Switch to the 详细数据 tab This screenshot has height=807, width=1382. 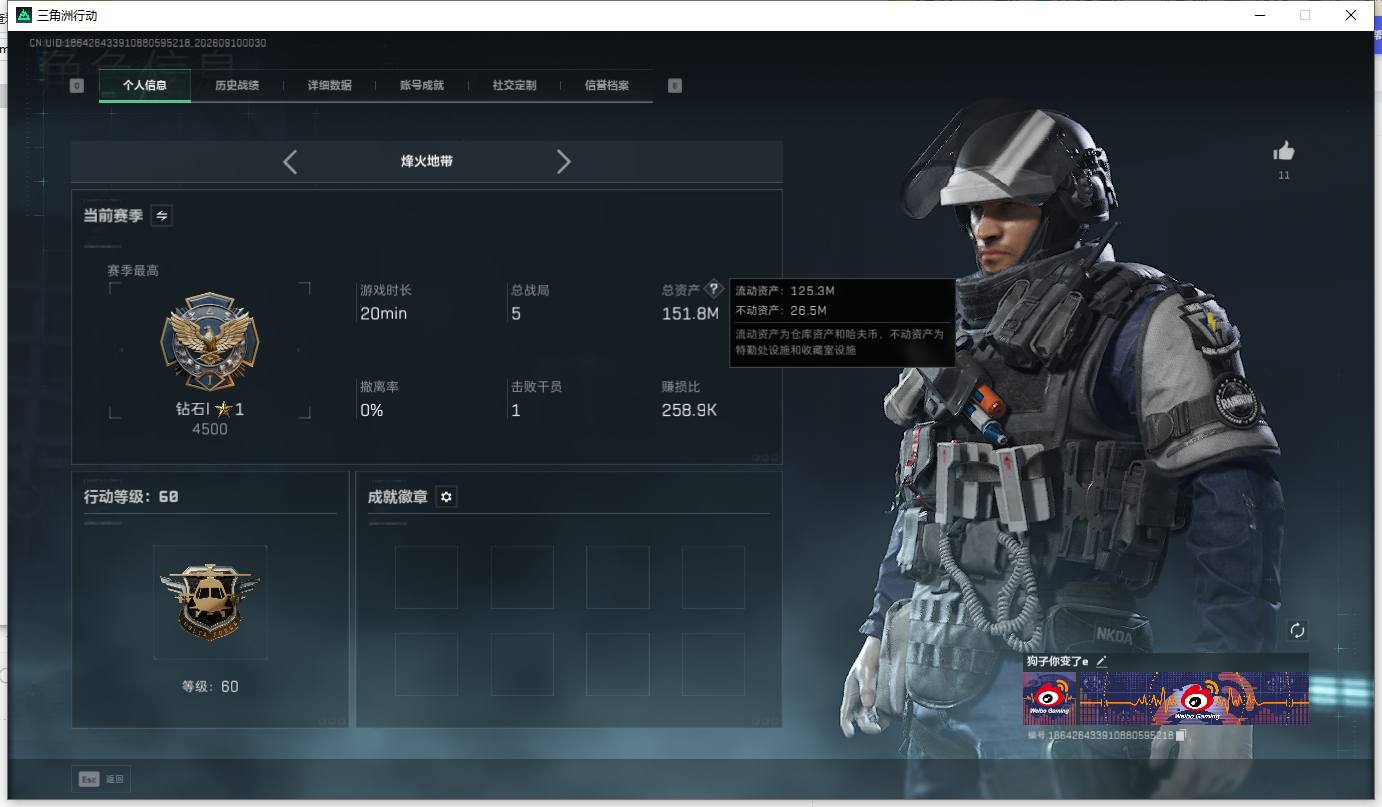pos(329,86)
